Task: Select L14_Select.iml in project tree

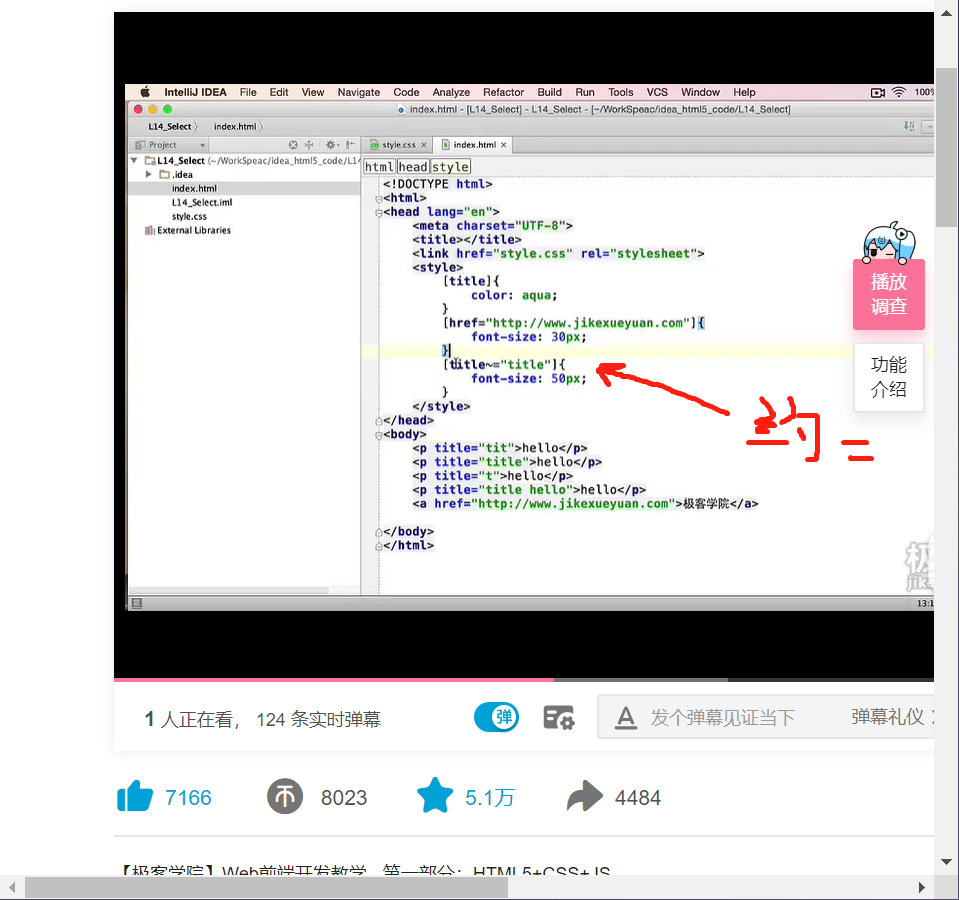Action: (x=202, y=202)
